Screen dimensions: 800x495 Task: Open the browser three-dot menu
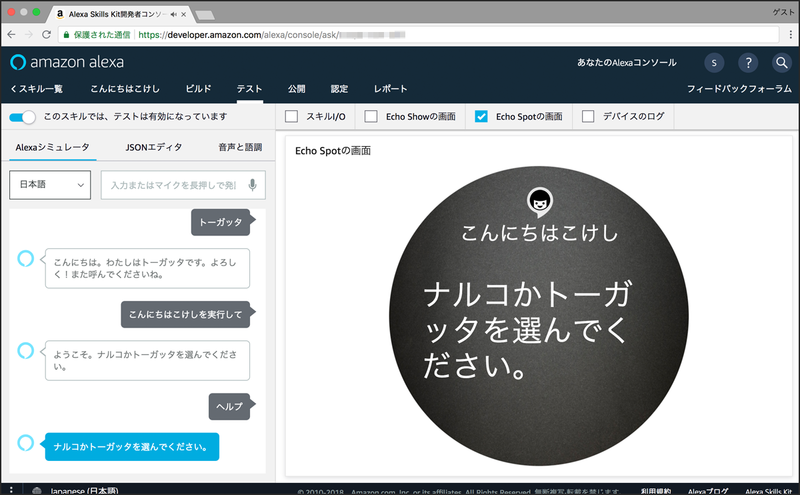[x=791, y=35]
